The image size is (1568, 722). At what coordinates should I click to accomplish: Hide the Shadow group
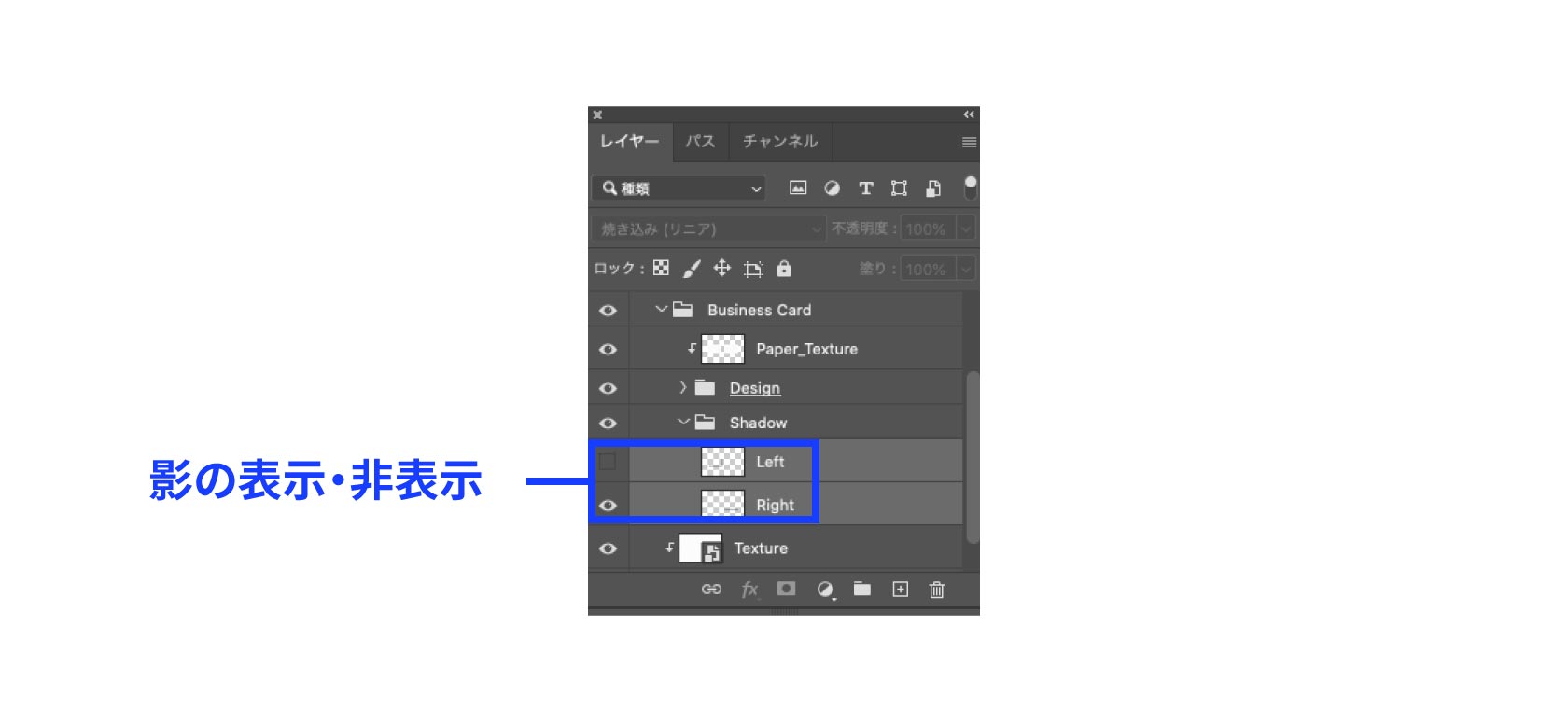pos(608,423)
